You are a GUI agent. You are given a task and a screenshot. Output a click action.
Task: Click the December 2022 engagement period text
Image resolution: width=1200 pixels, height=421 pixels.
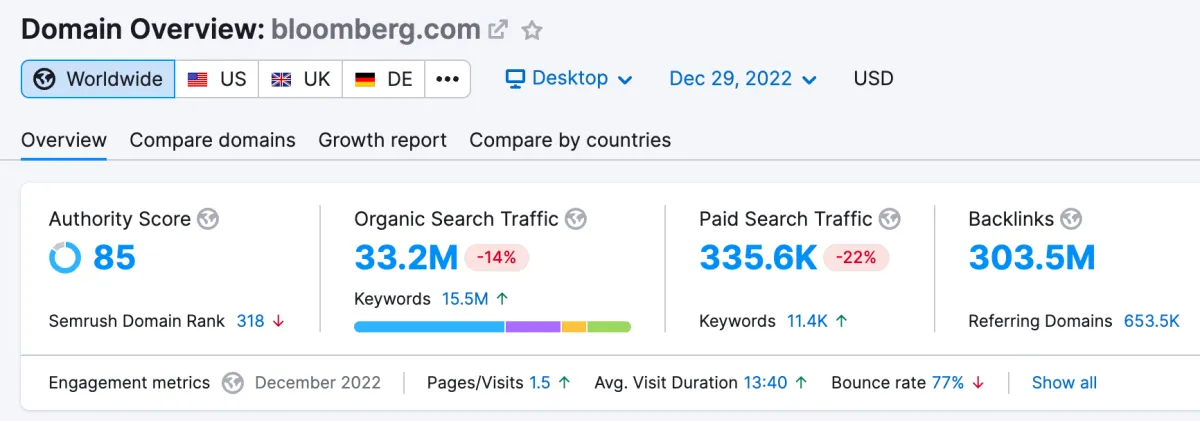pos(318,383)
